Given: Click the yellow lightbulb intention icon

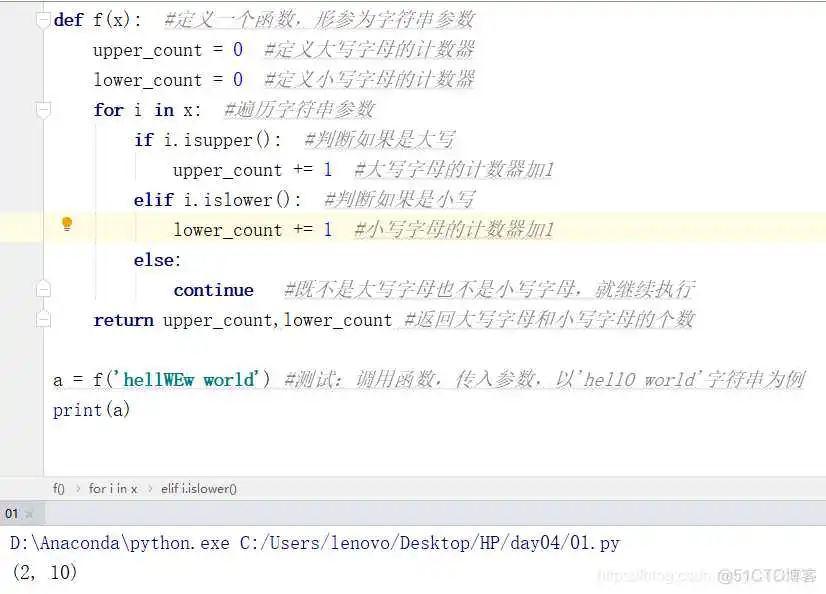Looking at the screenshot, I should 67,224.
